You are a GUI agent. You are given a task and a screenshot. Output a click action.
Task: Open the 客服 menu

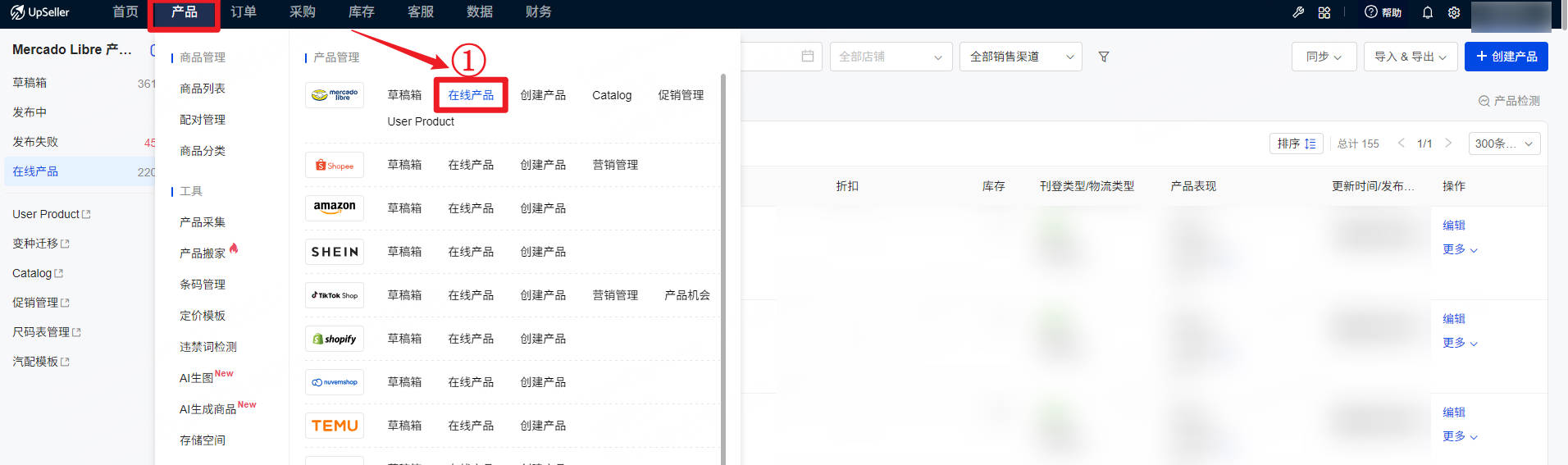coord(421,12)
